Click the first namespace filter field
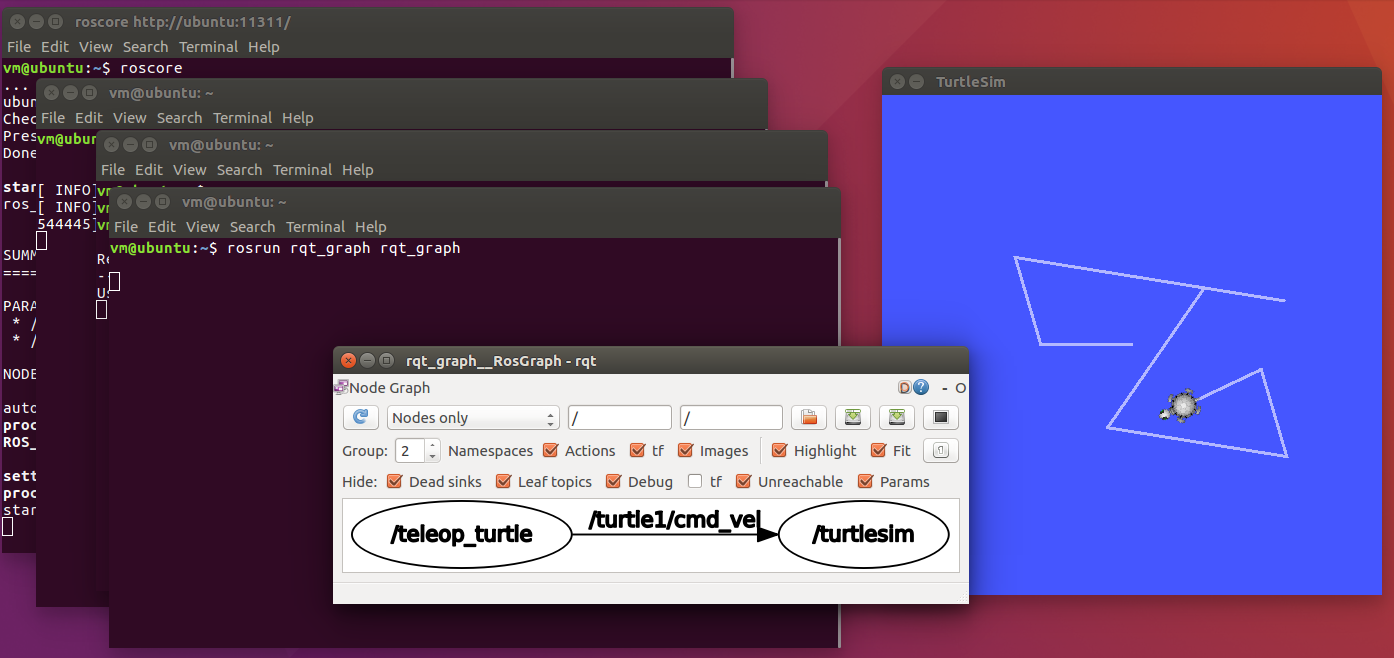This screenshot has width=1394, height=658. (x=619, y=417)
